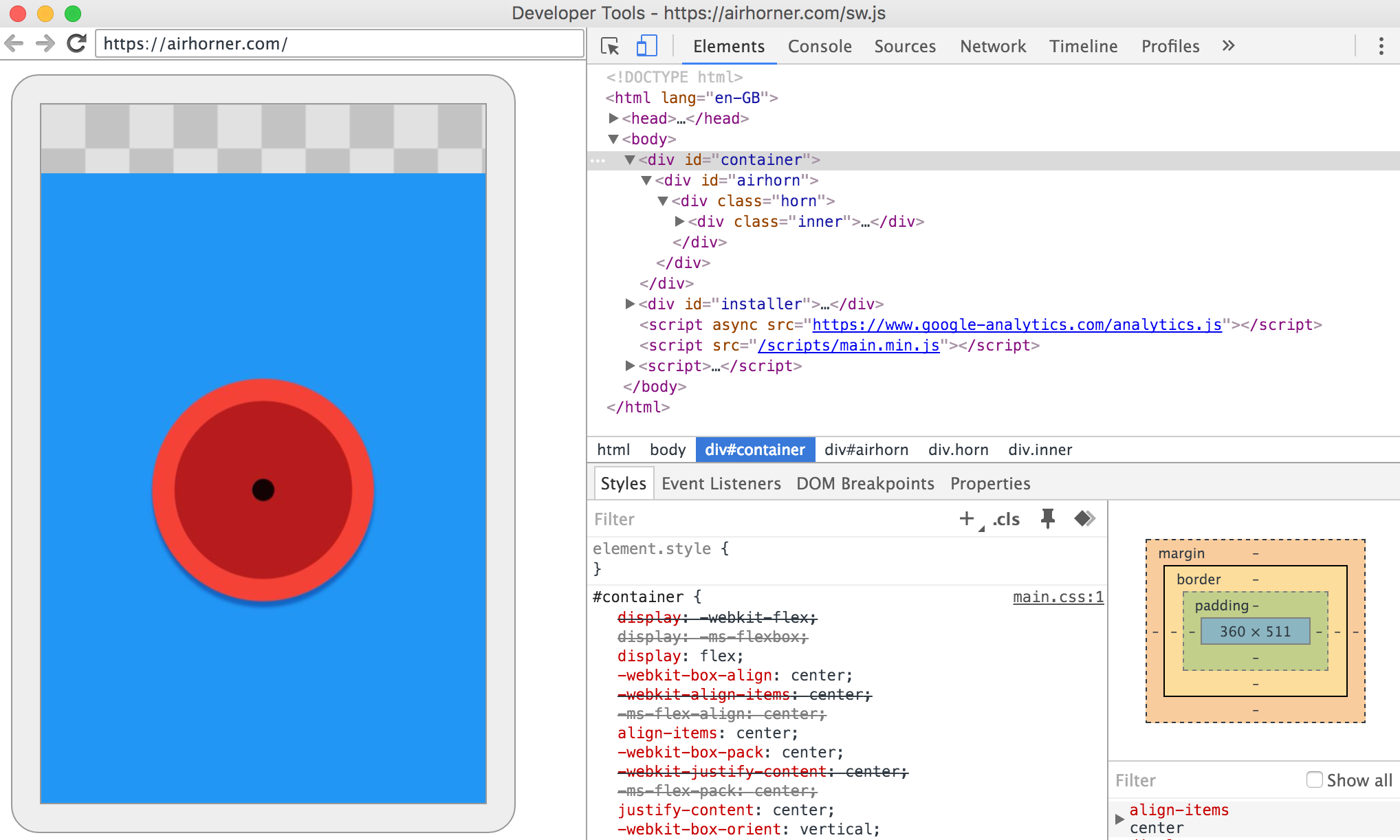Click the align-items: center declaration
This screenshot has height=840, width=1400.
(708, 733)
